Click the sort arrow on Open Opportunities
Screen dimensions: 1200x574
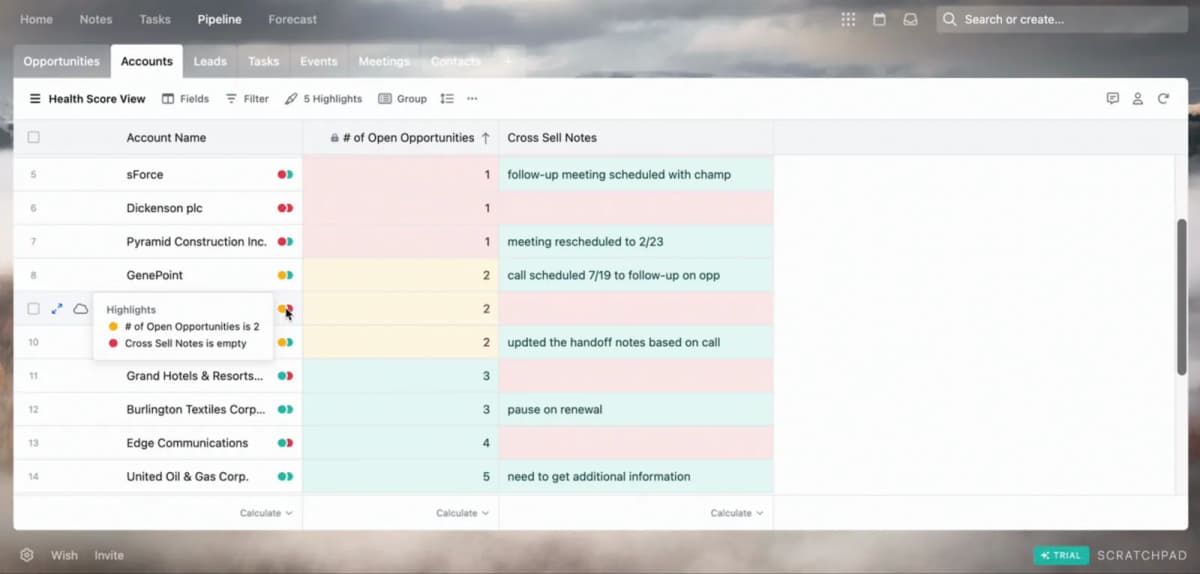tap(485, 138)
